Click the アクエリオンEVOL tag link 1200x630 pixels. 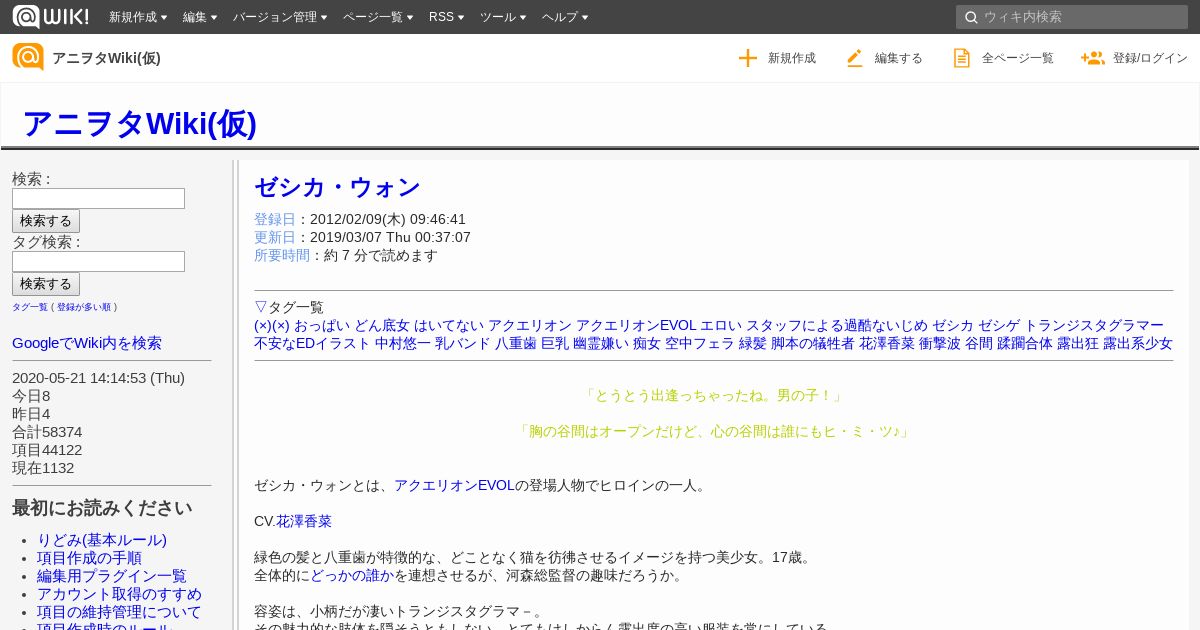click(x=636, y=325)
